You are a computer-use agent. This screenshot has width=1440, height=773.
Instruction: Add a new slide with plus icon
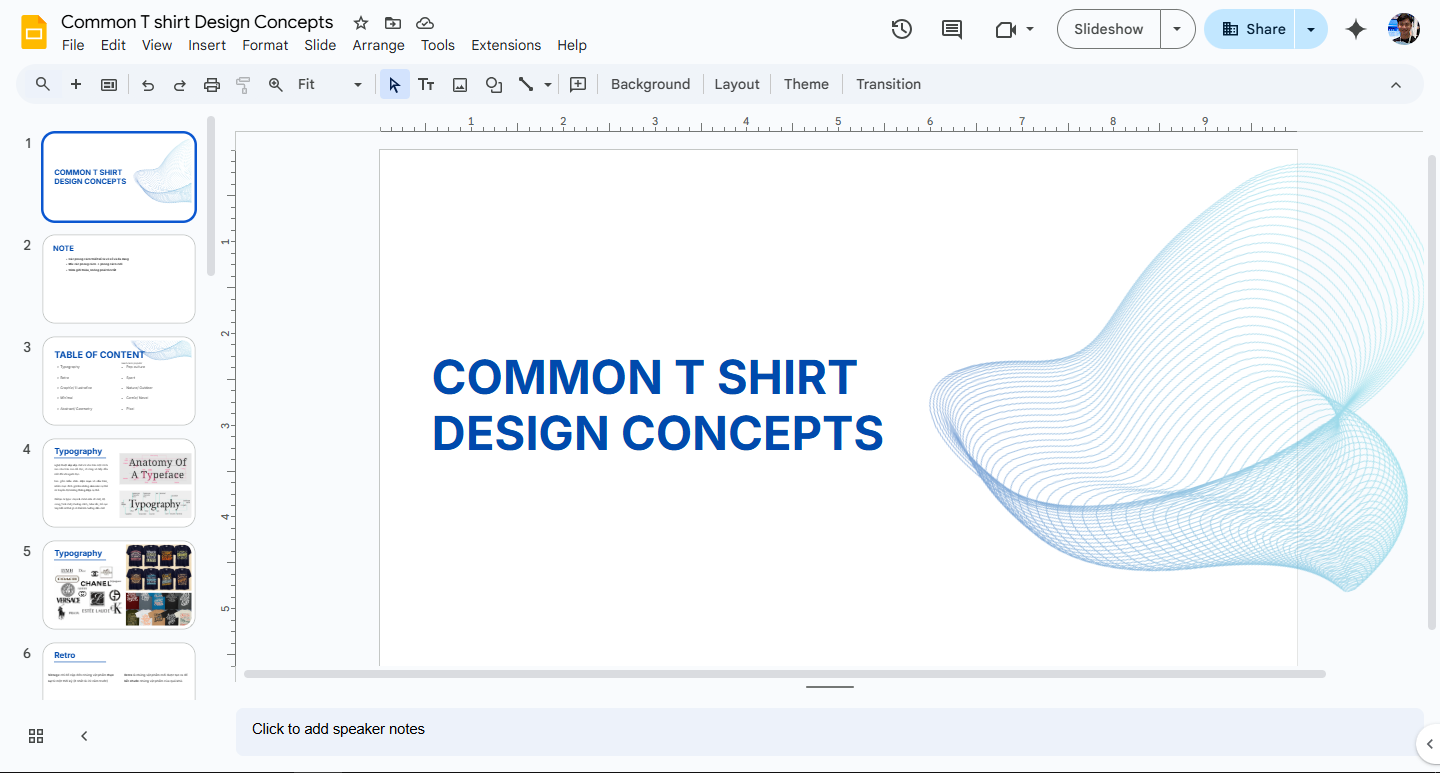tap(76, 84)
